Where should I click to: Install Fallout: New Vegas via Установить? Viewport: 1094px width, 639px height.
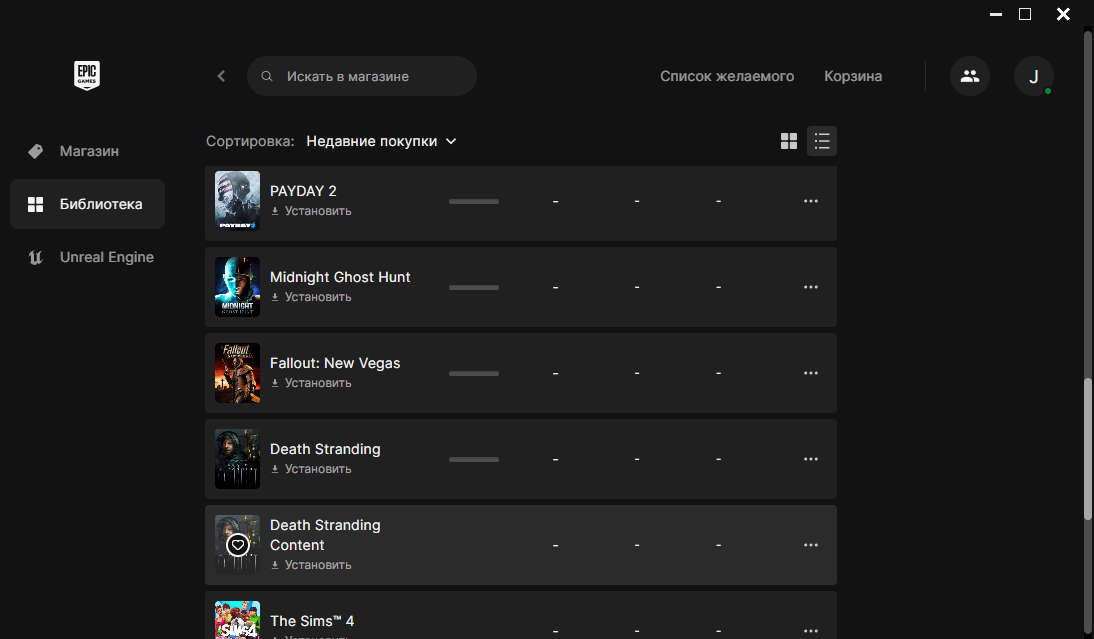[x=311, y=383]
